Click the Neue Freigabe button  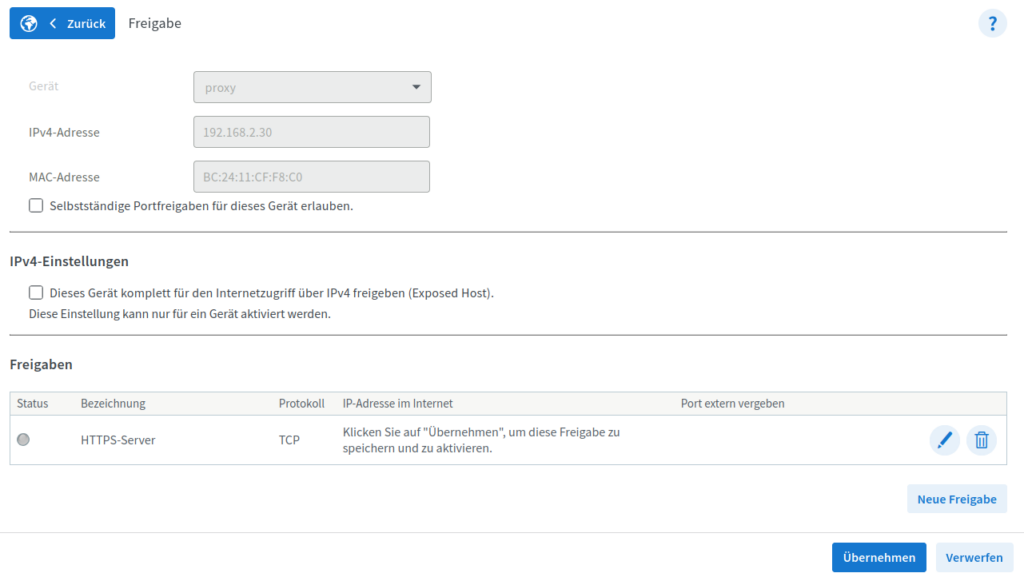[x=957, y=499]
